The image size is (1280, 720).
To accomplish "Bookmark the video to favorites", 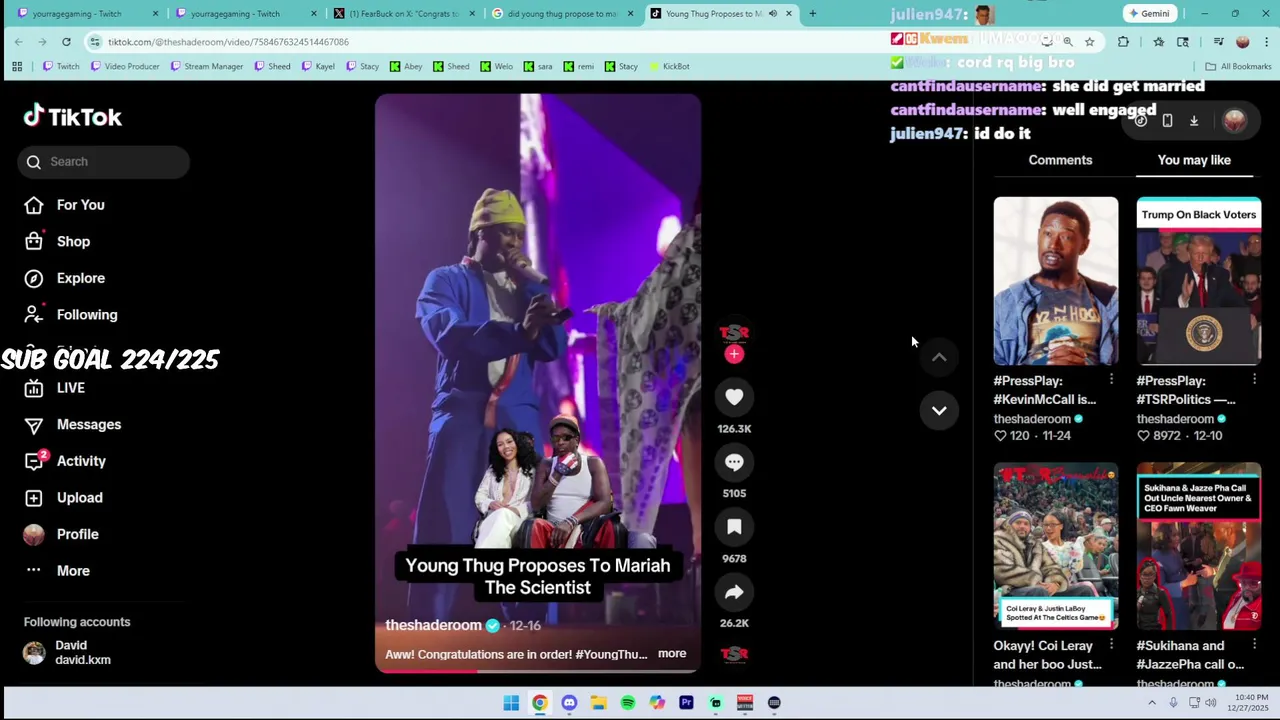I will (734, 527).
